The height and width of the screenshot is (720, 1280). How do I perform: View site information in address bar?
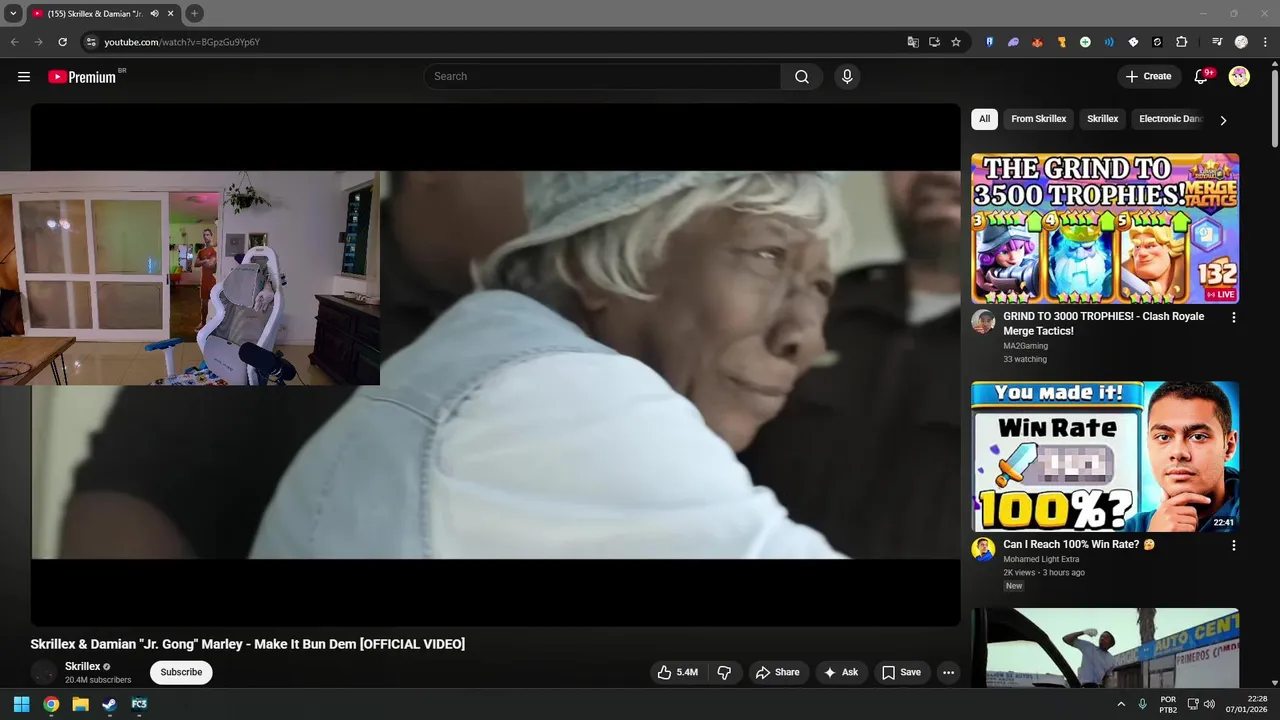click(x=91, y=42)
